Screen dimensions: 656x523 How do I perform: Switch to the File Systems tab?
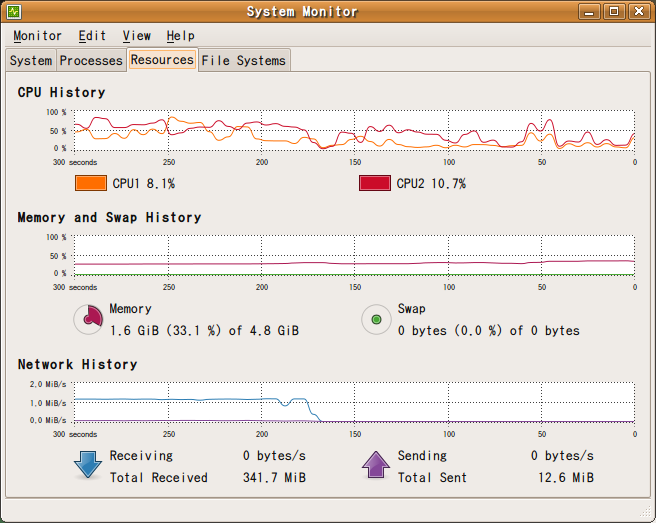click(244, 61)
